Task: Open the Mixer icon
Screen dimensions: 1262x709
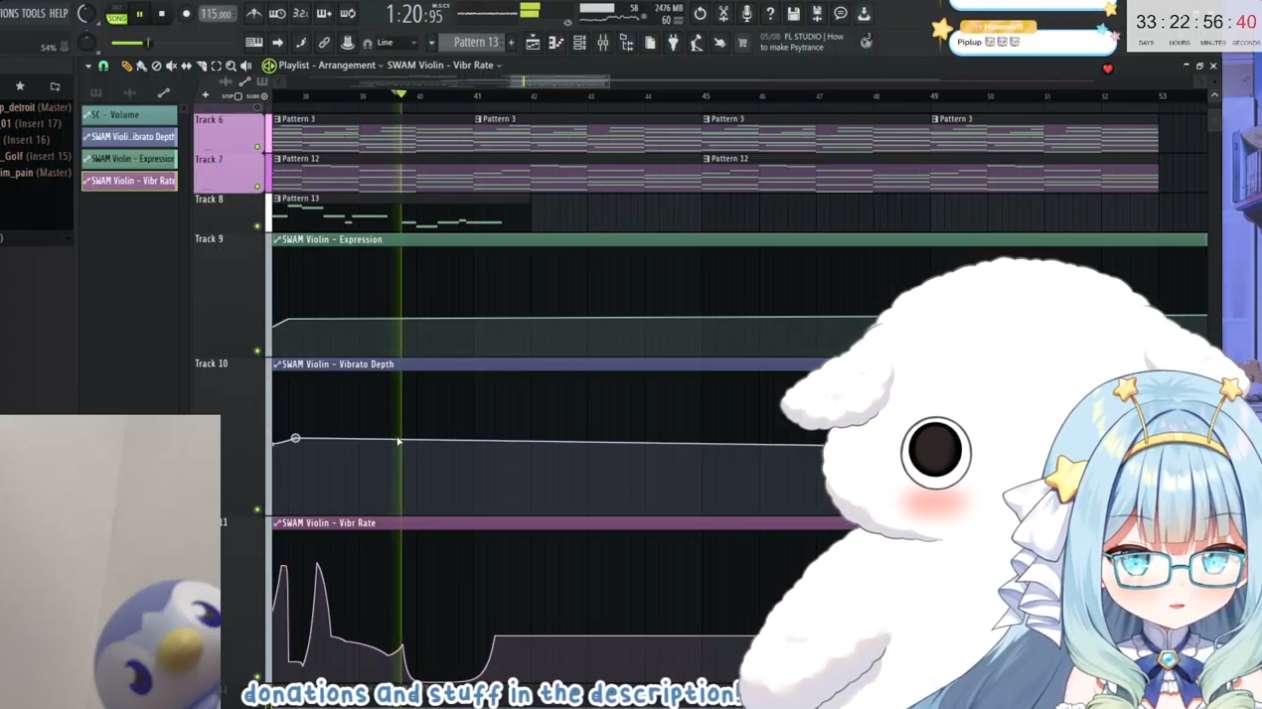Action: pyautogui.click(x=603, y=43)
